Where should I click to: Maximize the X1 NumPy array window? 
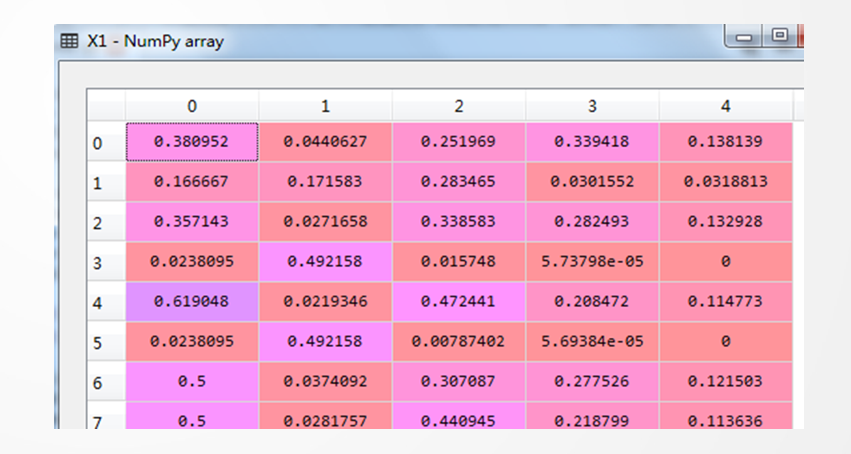coord(779,36)
